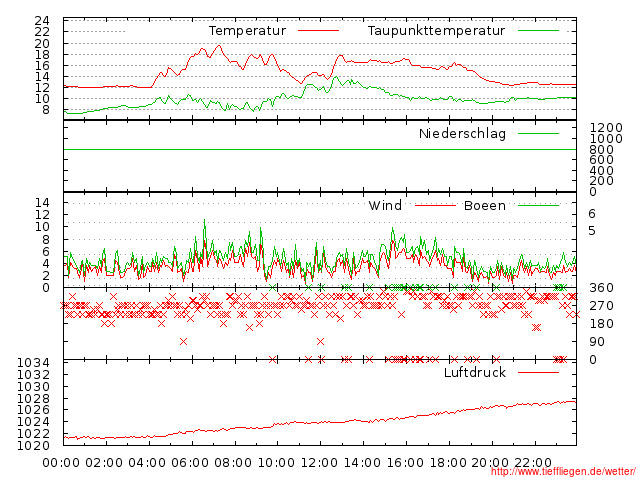640x480 pixels.
Task: Select the 22:00 time axis label
Action: [x=533, y=462]
